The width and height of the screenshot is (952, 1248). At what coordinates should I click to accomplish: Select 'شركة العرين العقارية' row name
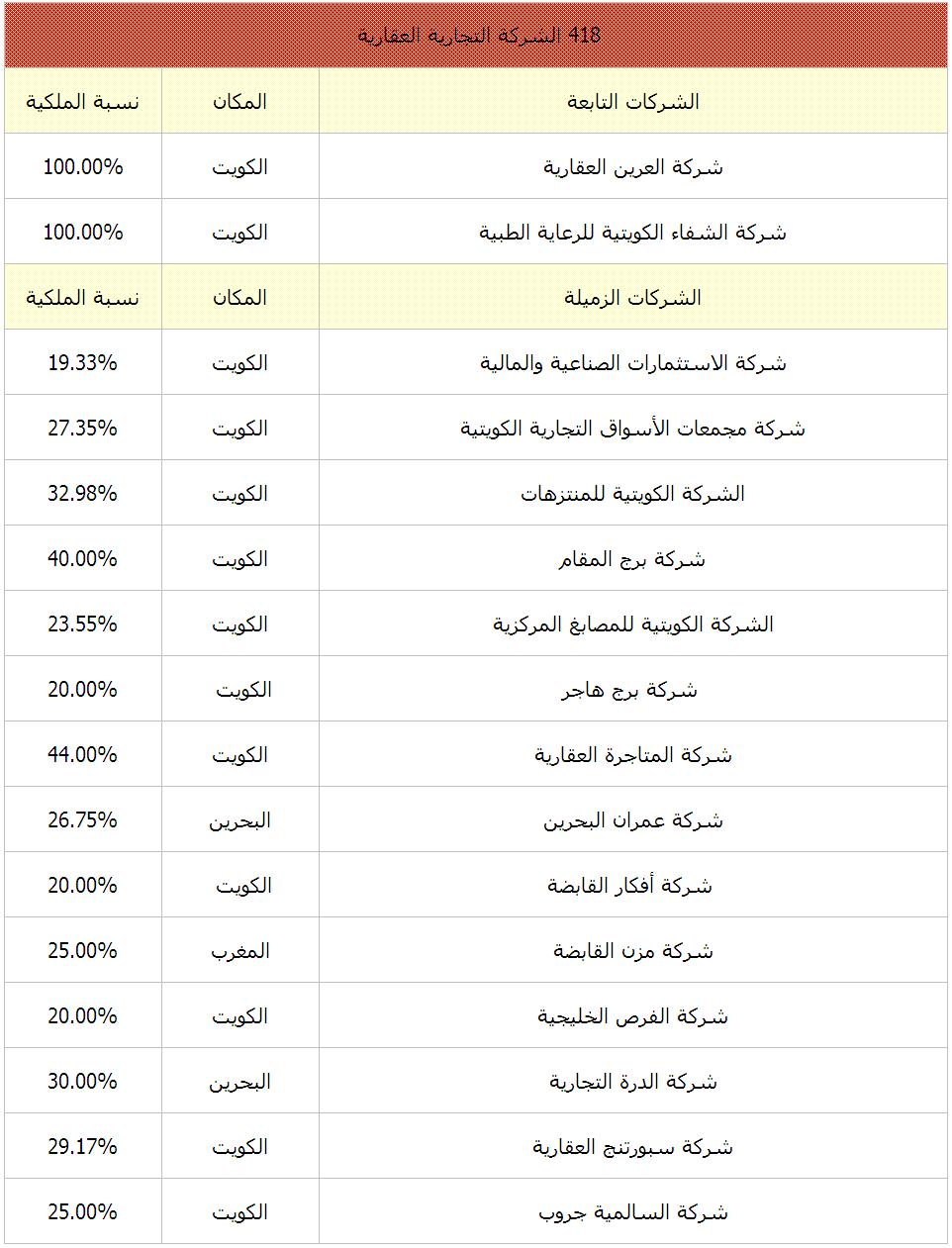point(633,166)
